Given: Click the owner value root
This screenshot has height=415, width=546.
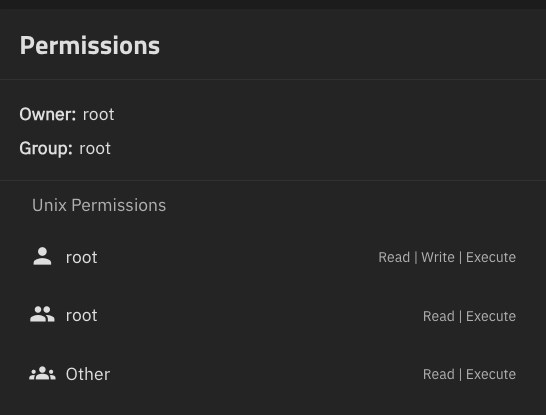Looking at the screenshot, I should point(99,115).
